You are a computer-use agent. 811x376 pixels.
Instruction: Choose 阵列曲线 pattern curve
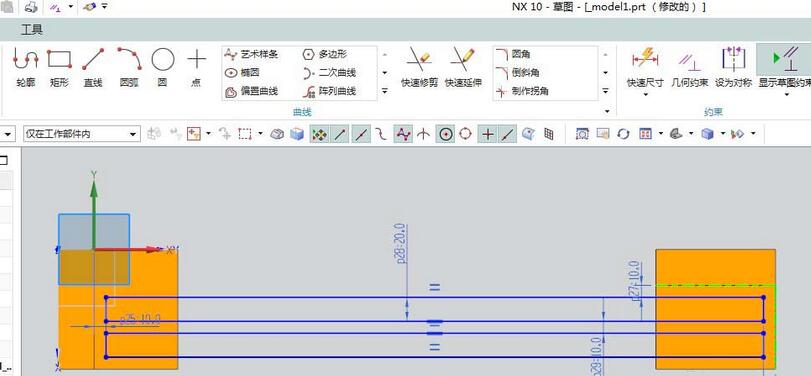329,92
